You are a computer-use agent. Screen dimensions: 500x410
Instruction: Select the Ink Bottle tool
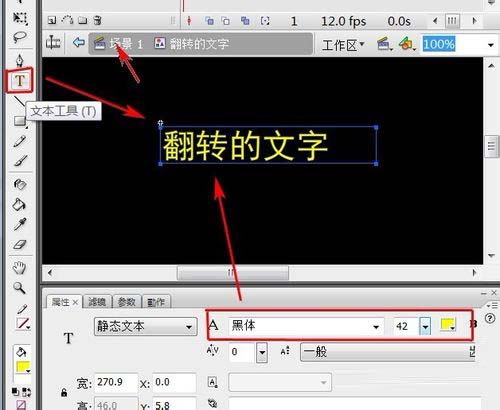[20, 184]
